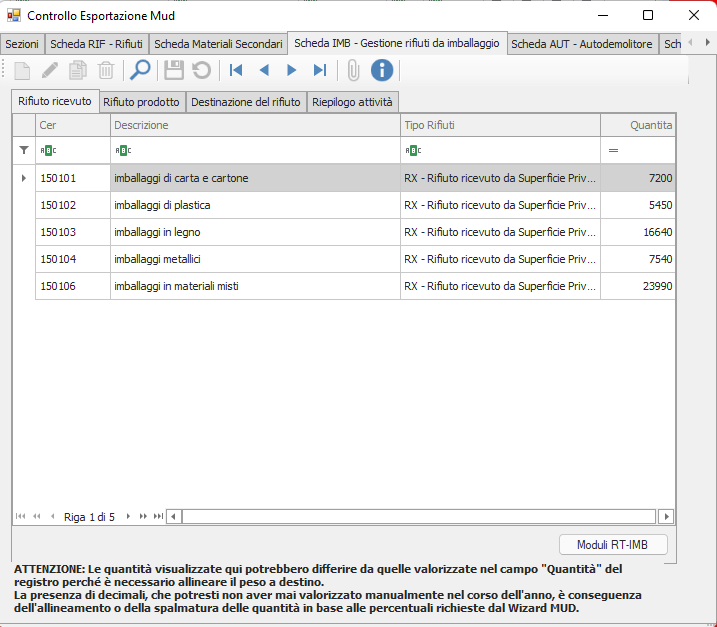The image size is (717, 627).
Task: Click the floppy disk save icon
Action: (x=174, y=70)
